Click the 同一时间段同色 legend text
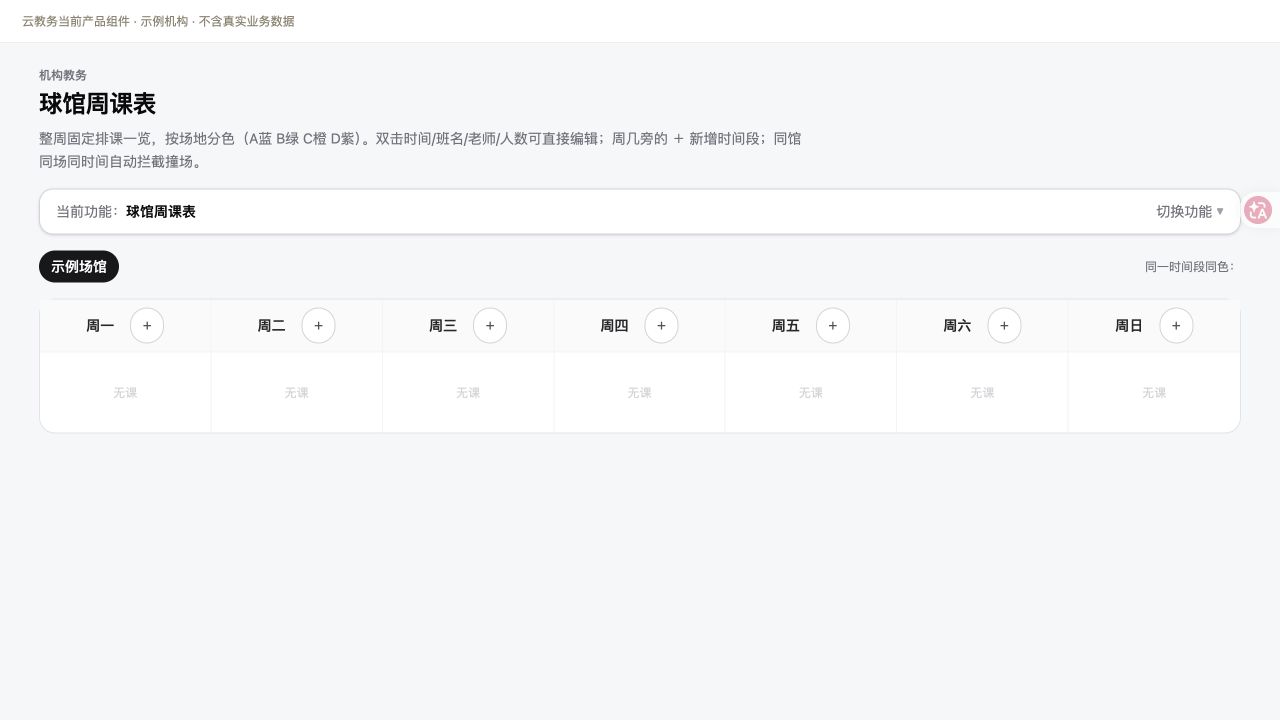1280x720 pixels. click(x=1190, y=267)
